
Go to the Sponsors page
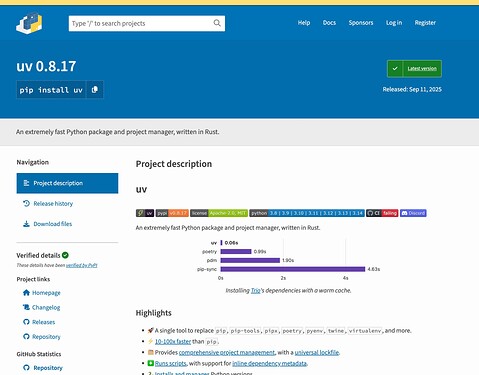pos(361,23)
